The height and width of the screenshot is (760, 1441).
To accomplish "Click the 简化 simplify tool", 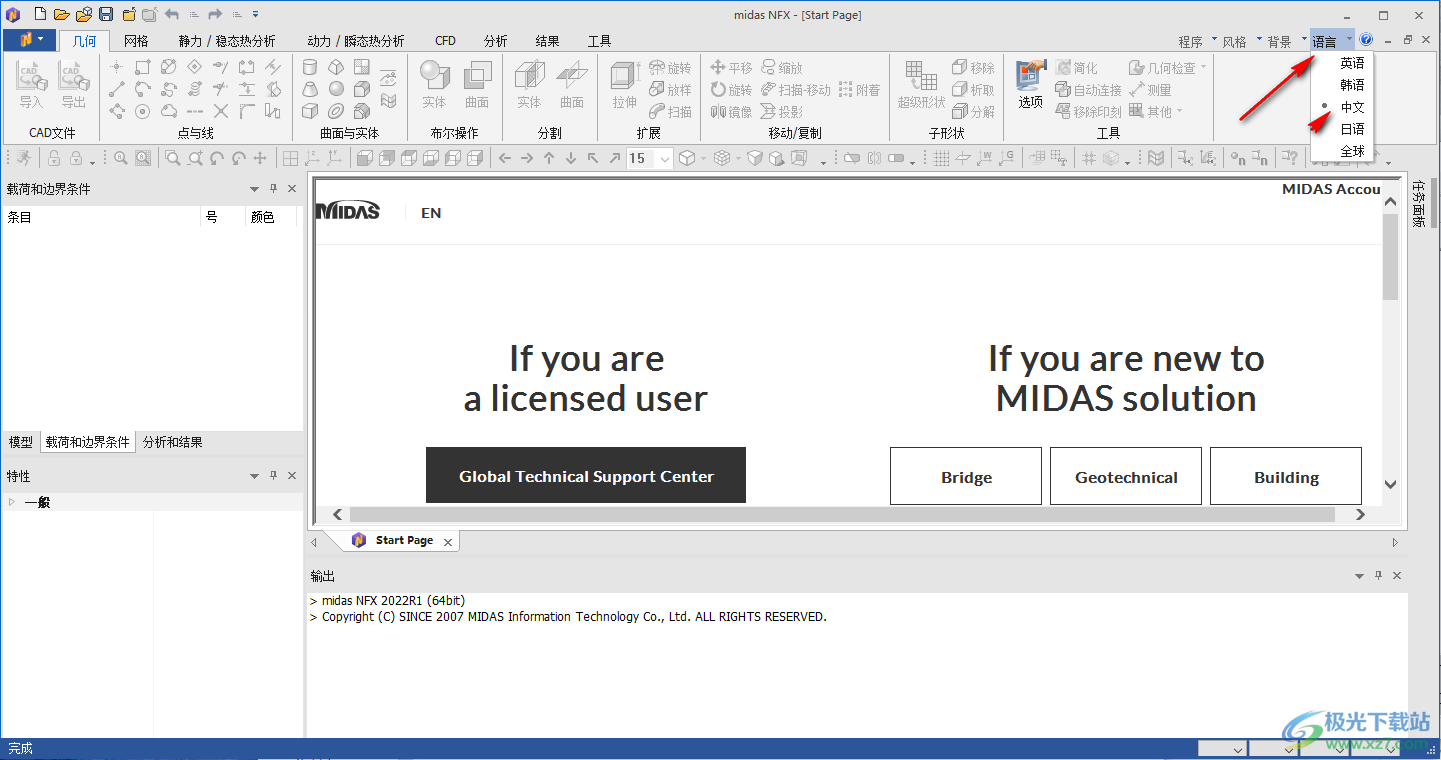I will point(1077,68).
